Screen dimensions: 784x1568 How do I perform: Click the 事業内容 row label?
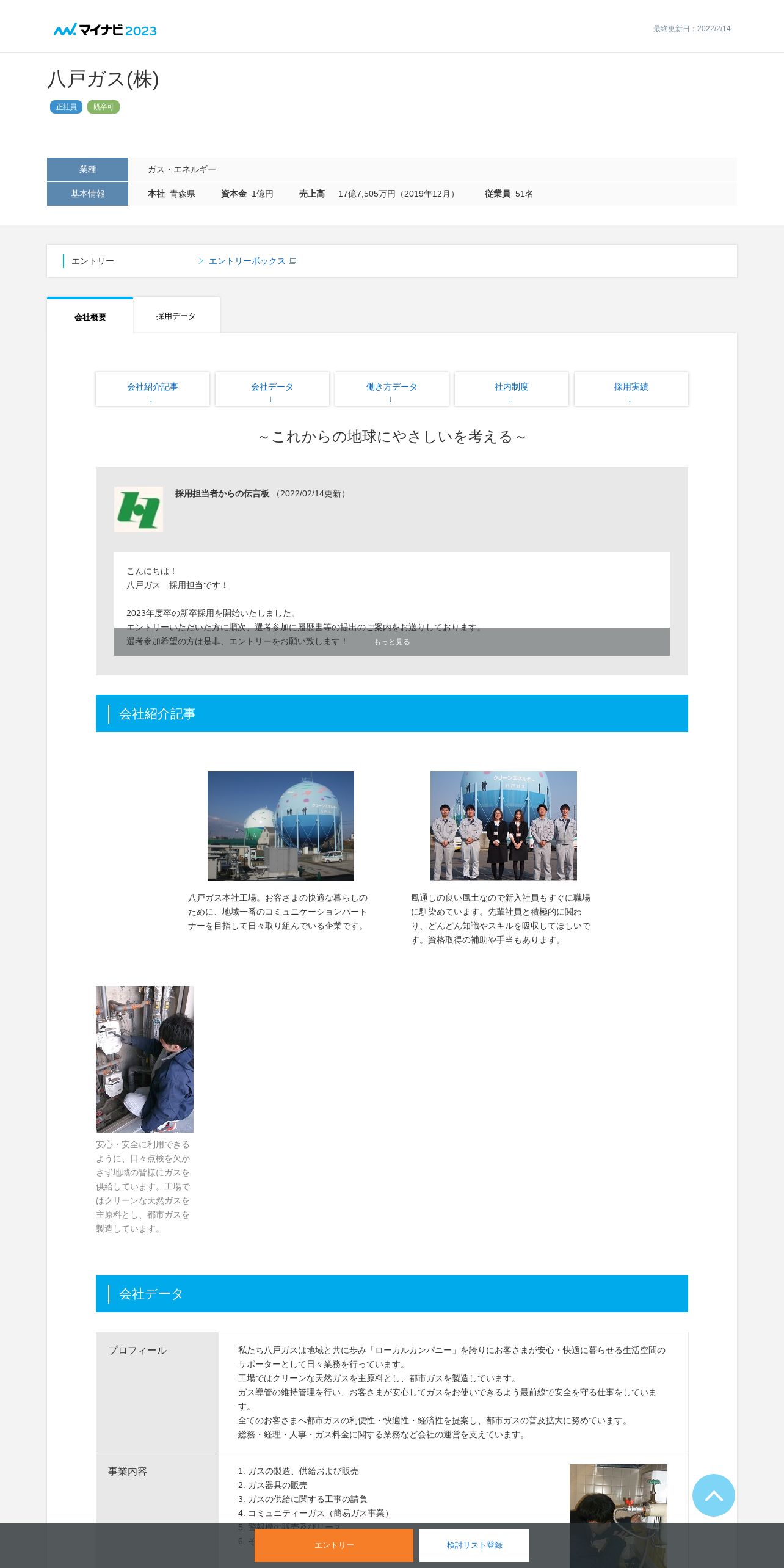pyautogui.click(x=128, y=1471)
